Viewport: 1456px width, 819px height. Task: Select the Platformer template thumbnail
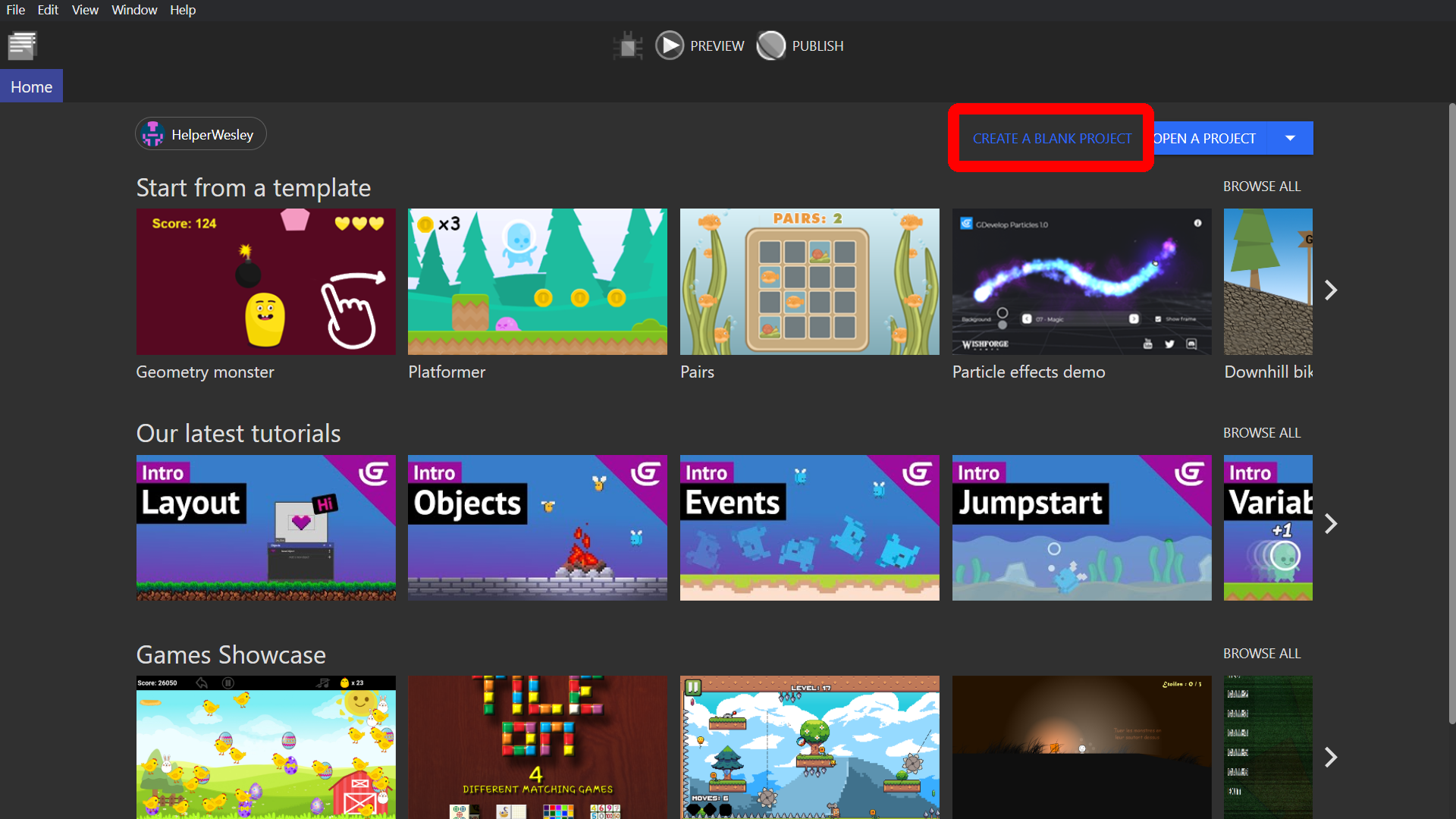click(537, 281)
